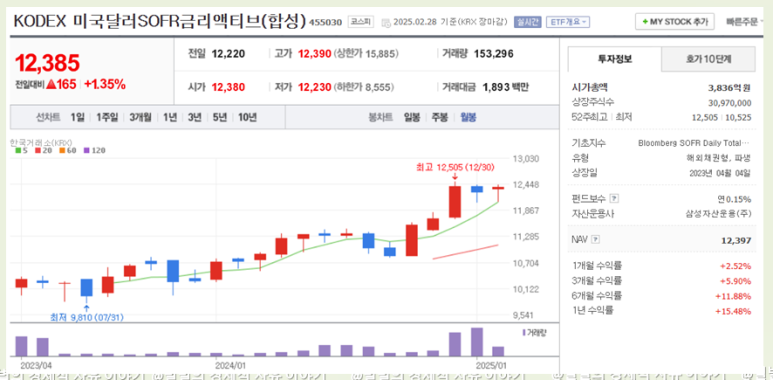Image resolution: width=773 pixels, height=380 pixels.
Task: Click the 13,030 price axis label
Action: (525, 159)
